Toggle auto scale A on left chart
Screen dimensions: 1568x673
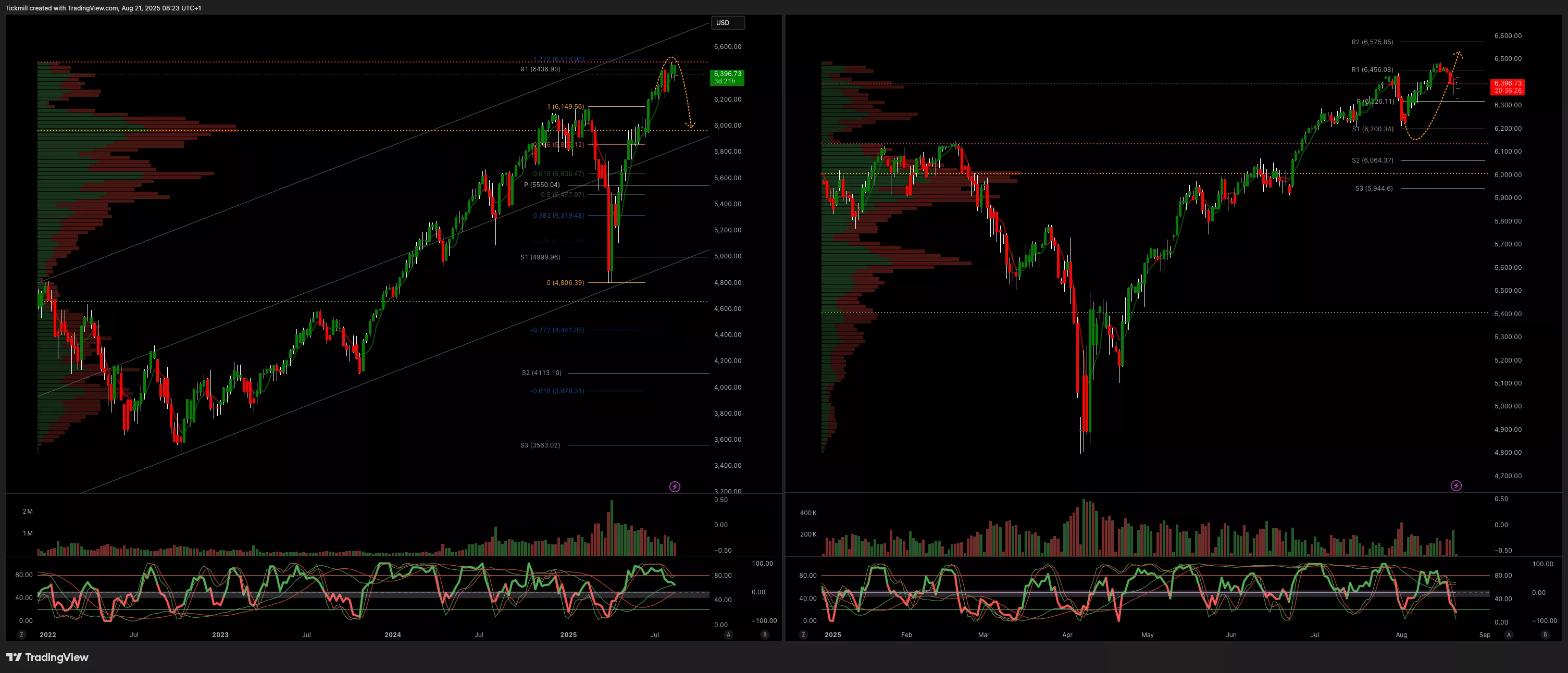(728, 634)
